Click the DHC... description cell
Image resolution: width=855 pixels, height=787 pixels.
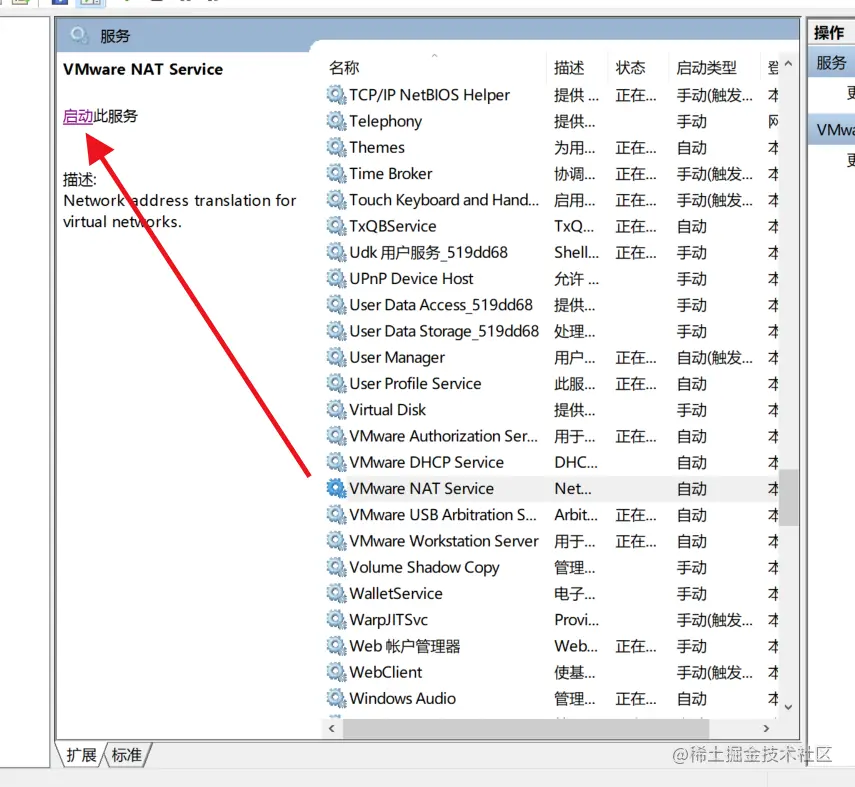point(576,462)
